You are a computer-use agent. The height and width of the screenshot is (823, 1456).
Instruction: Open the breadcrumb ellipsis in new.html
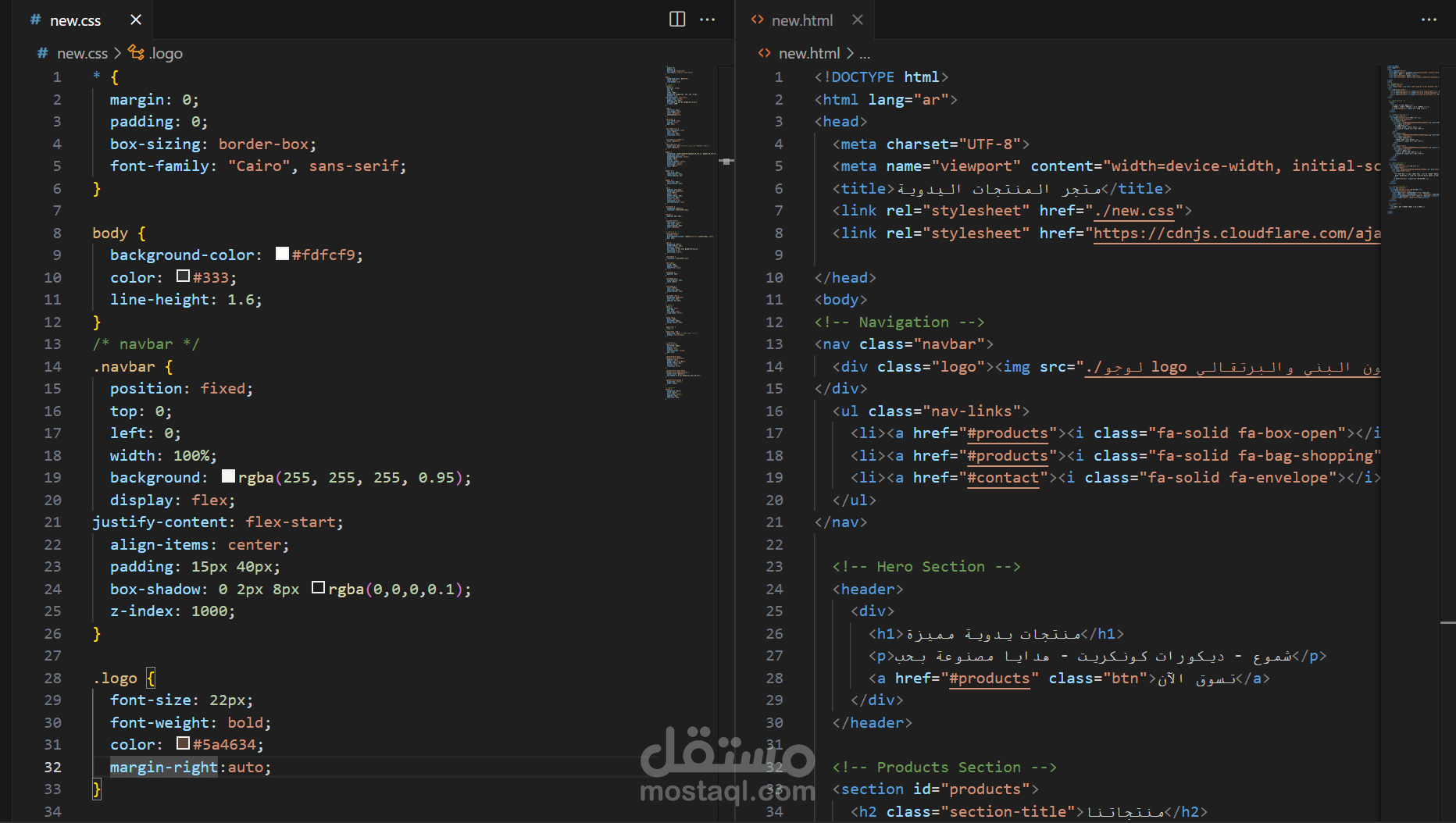point(865,53)
